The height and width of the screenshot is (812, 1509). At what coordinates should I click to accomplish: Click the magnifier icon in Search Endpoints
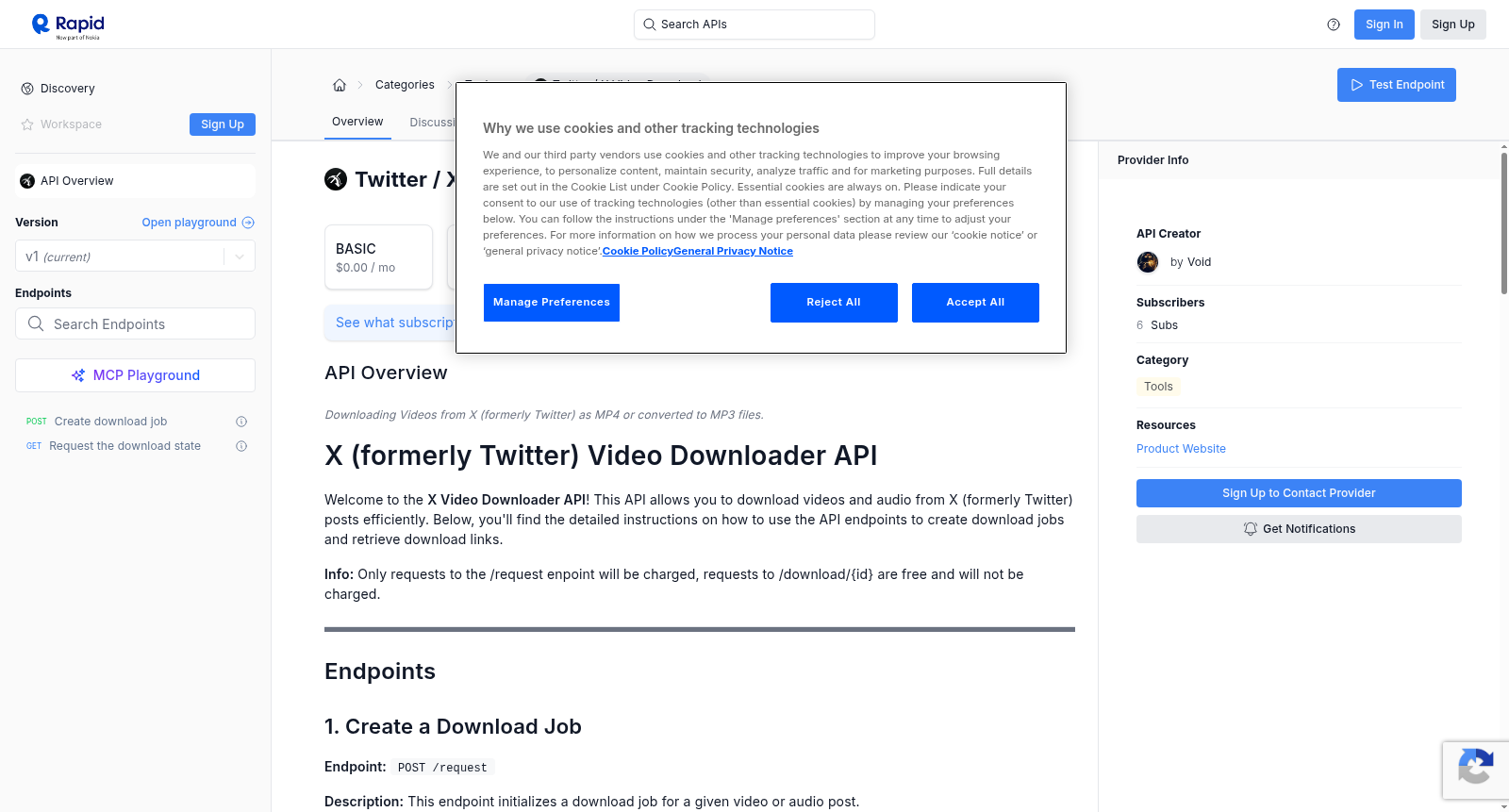[36, 323]
